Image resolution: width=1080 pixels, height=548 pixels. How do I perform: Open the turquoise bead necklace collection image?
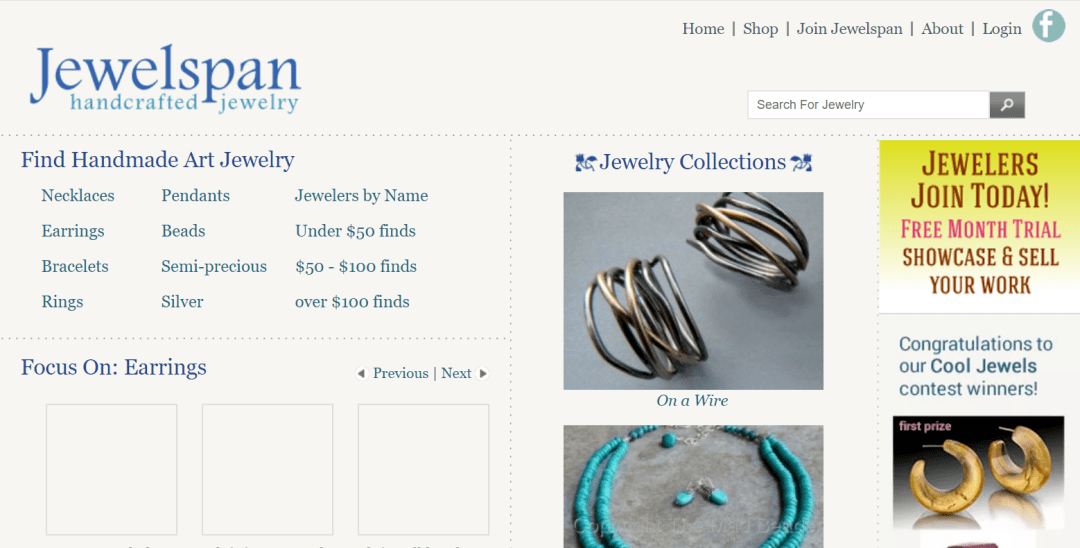click(693, 486)
